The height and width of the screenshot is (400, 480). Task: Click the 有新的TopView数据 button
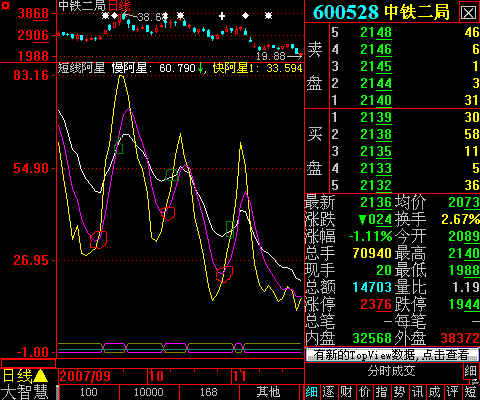pyautogui.click(x=392, y=355)
